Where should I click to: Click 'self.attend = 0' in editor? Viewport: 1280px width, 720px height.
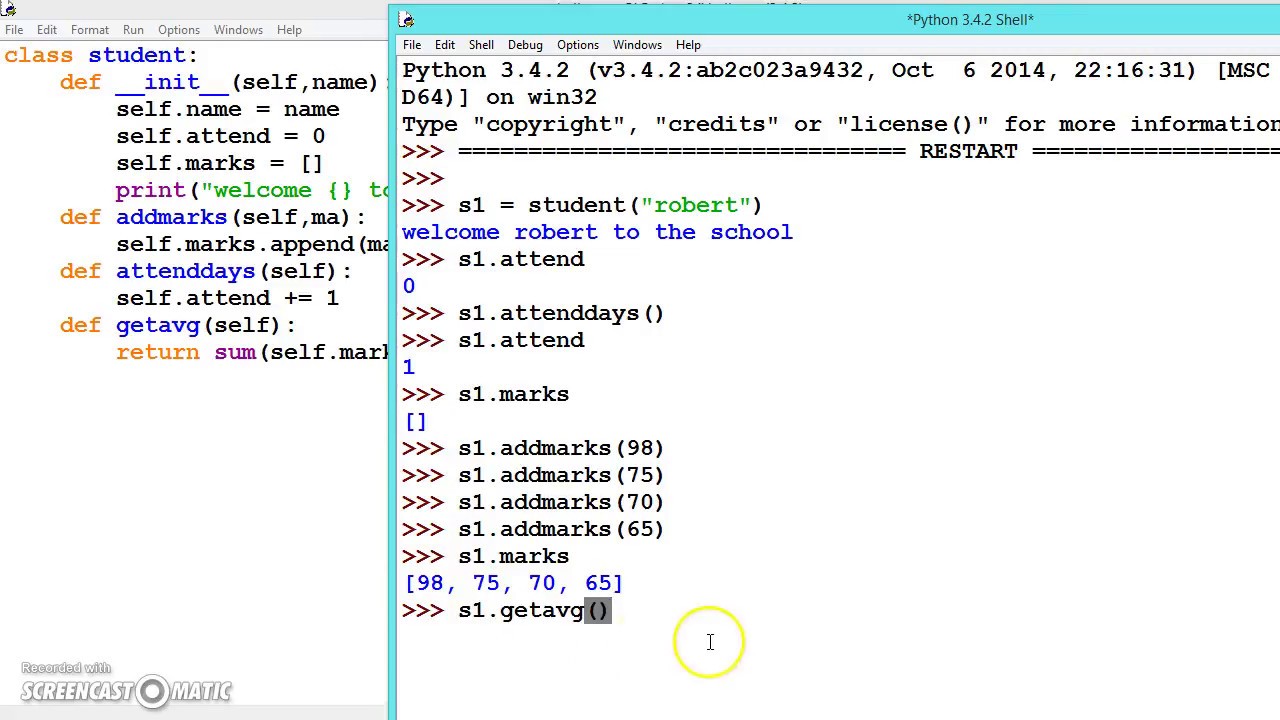[x=221, y=136]
